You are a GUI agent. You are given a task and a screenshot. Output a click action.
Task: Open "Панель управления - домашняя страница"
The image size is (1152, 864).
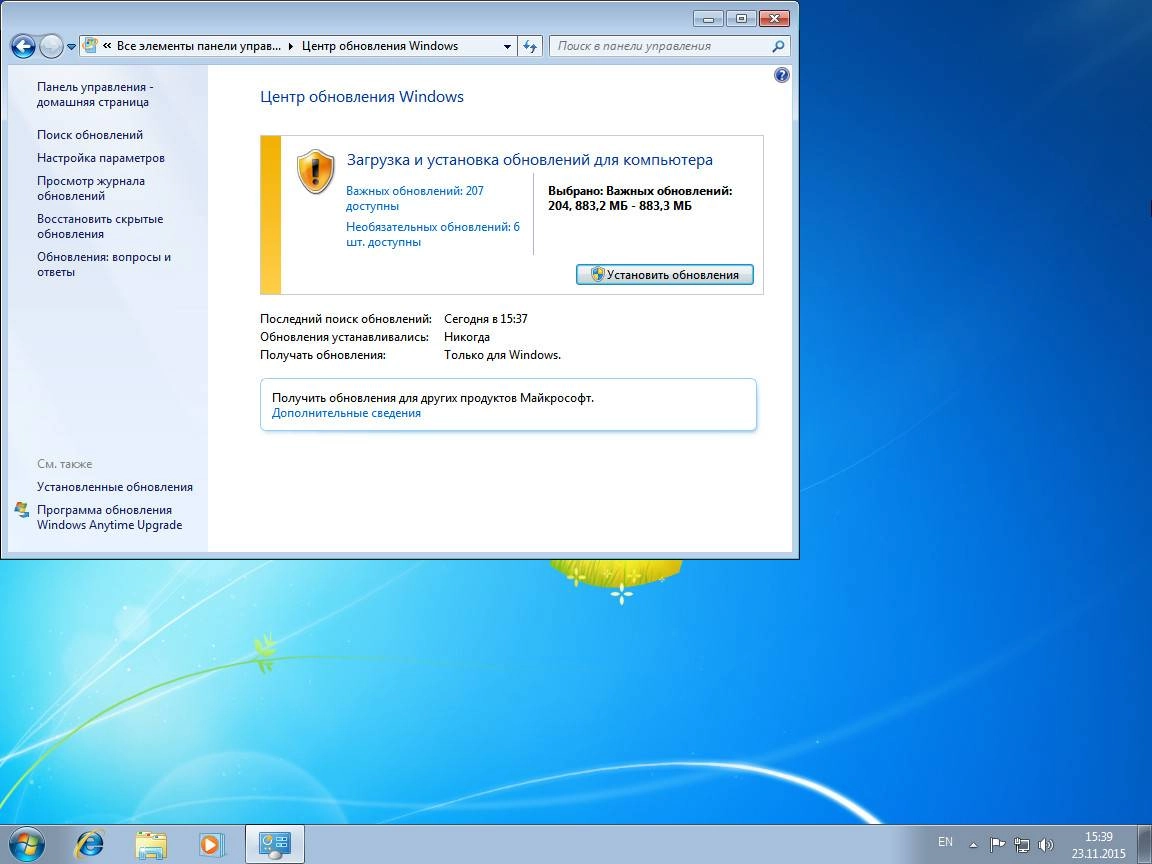[x=95, y=94]
